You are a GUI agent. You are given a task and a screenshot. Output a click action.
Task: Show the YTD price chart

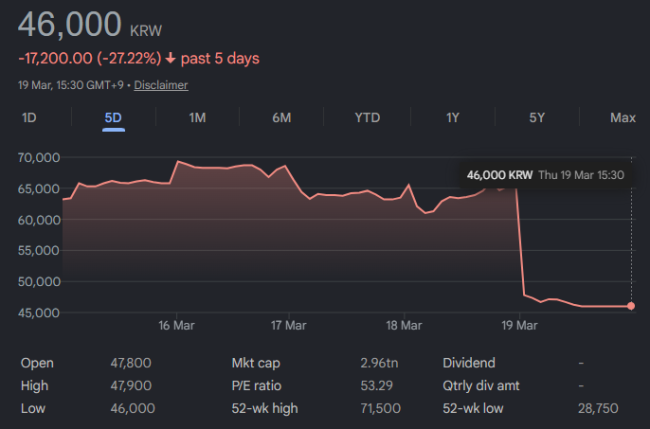click(x=367, y=118)
